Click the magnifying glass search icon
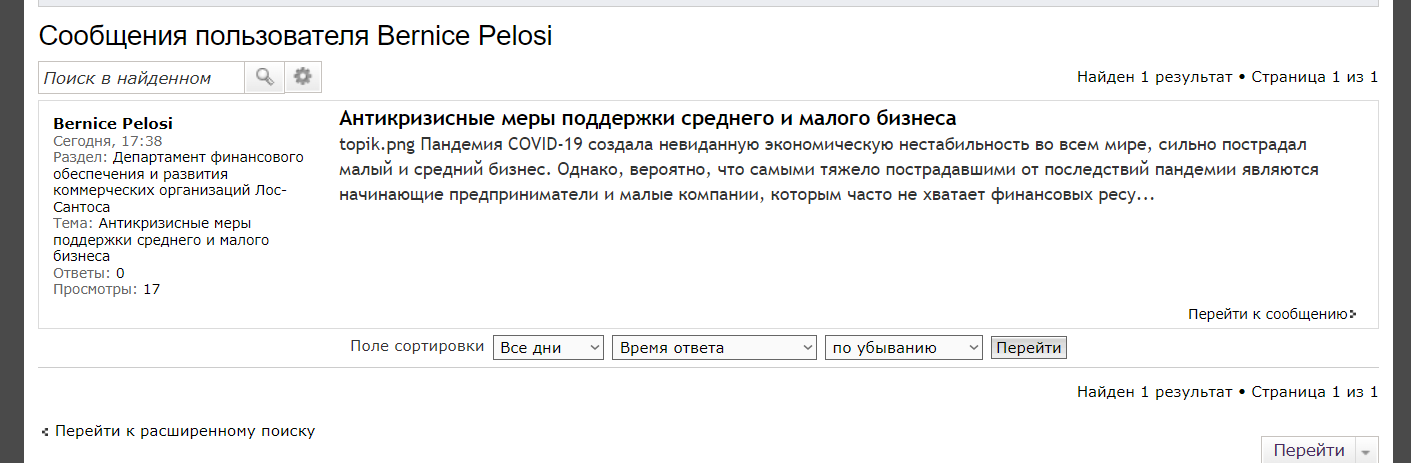The width and height of the screenshot is (1411, 463). [x=264, y=77]
